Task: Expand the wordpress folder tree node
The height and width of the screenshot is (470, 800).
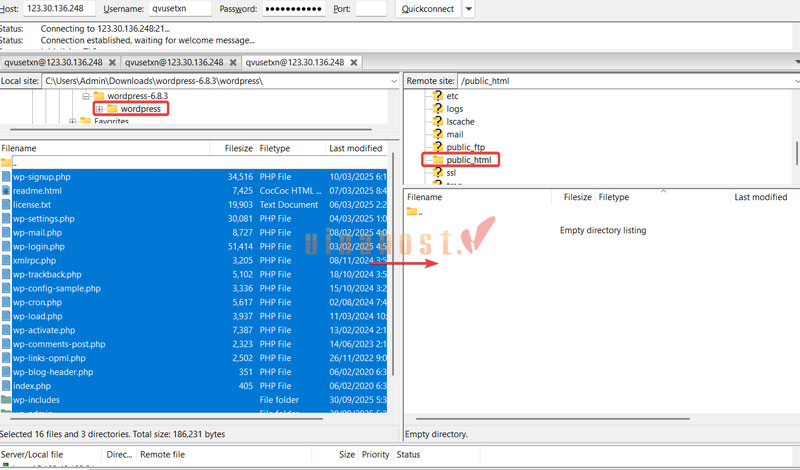Action: click(99, 109)
